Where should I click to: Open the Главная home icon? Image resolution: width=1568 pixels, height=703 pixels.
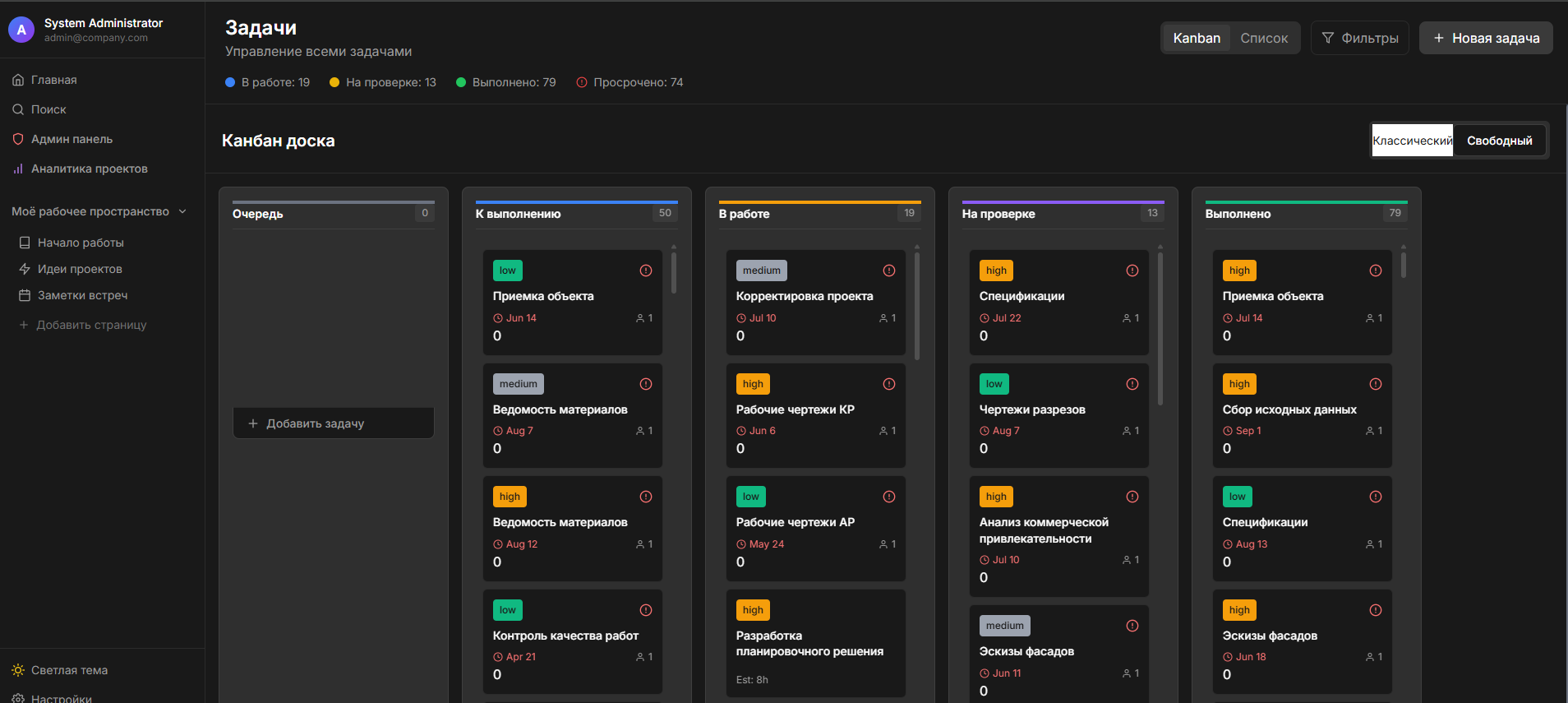coord(18,80)
